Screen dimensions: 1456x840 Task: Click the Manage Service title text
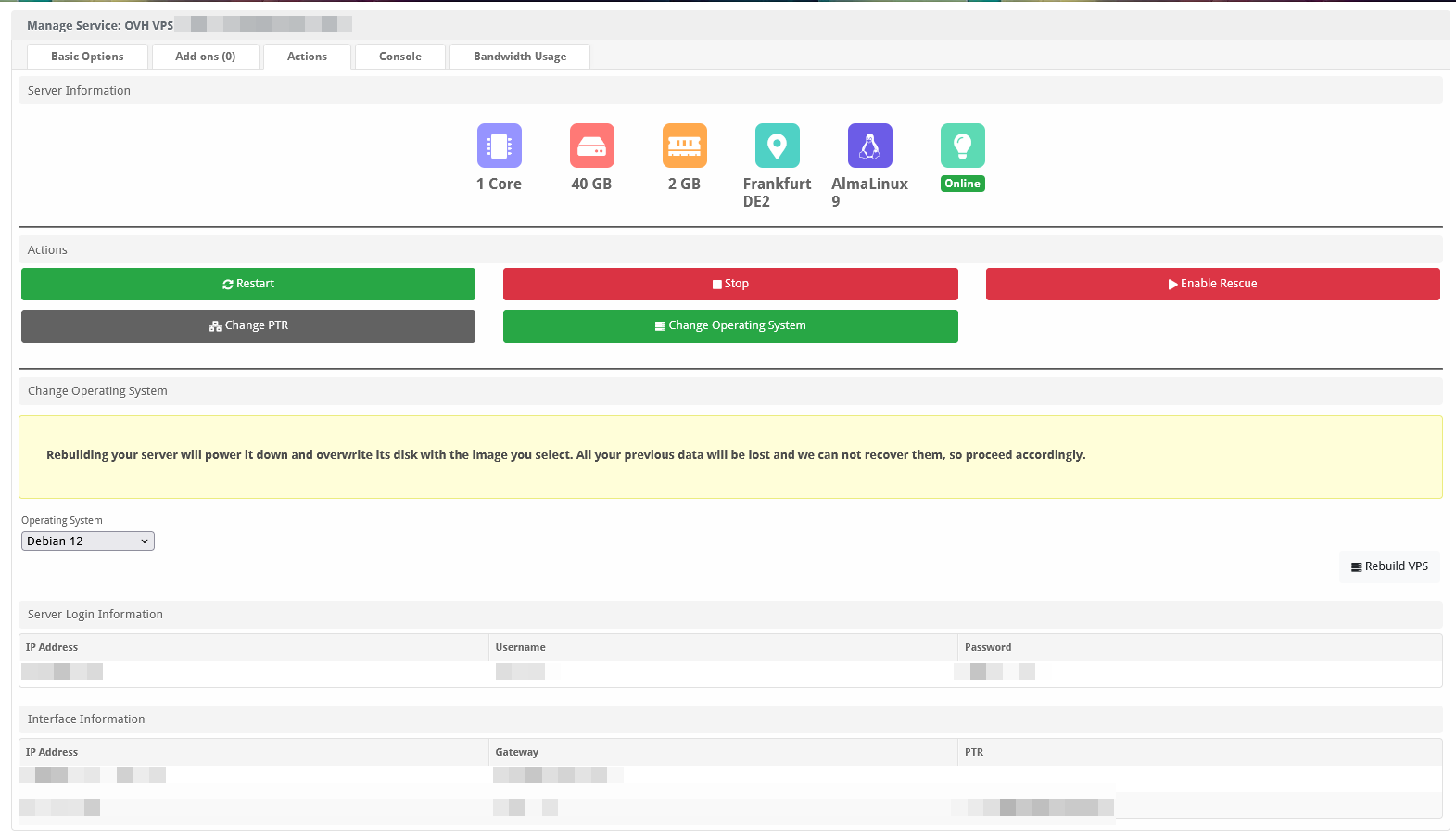click(100, 26)
